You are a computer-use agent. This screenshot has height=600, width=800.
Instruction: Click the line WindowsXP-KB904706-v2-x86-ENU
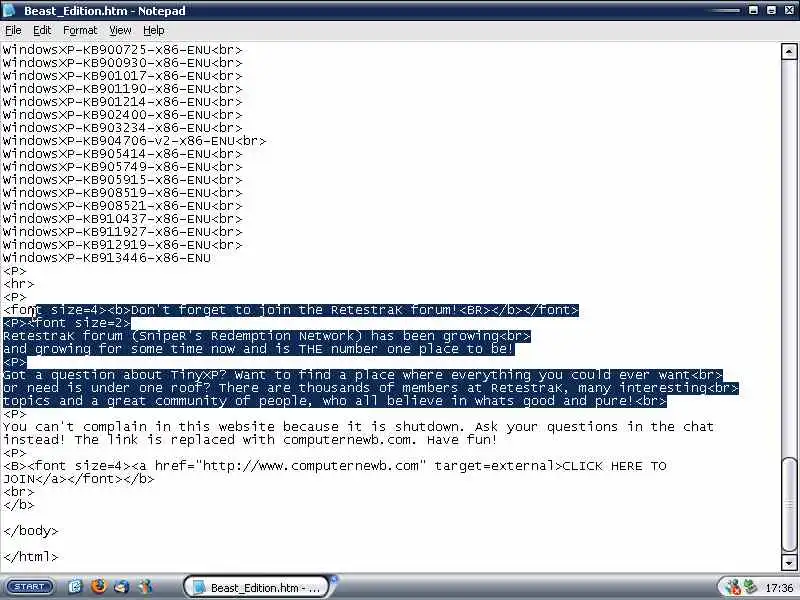pos(134,141)
